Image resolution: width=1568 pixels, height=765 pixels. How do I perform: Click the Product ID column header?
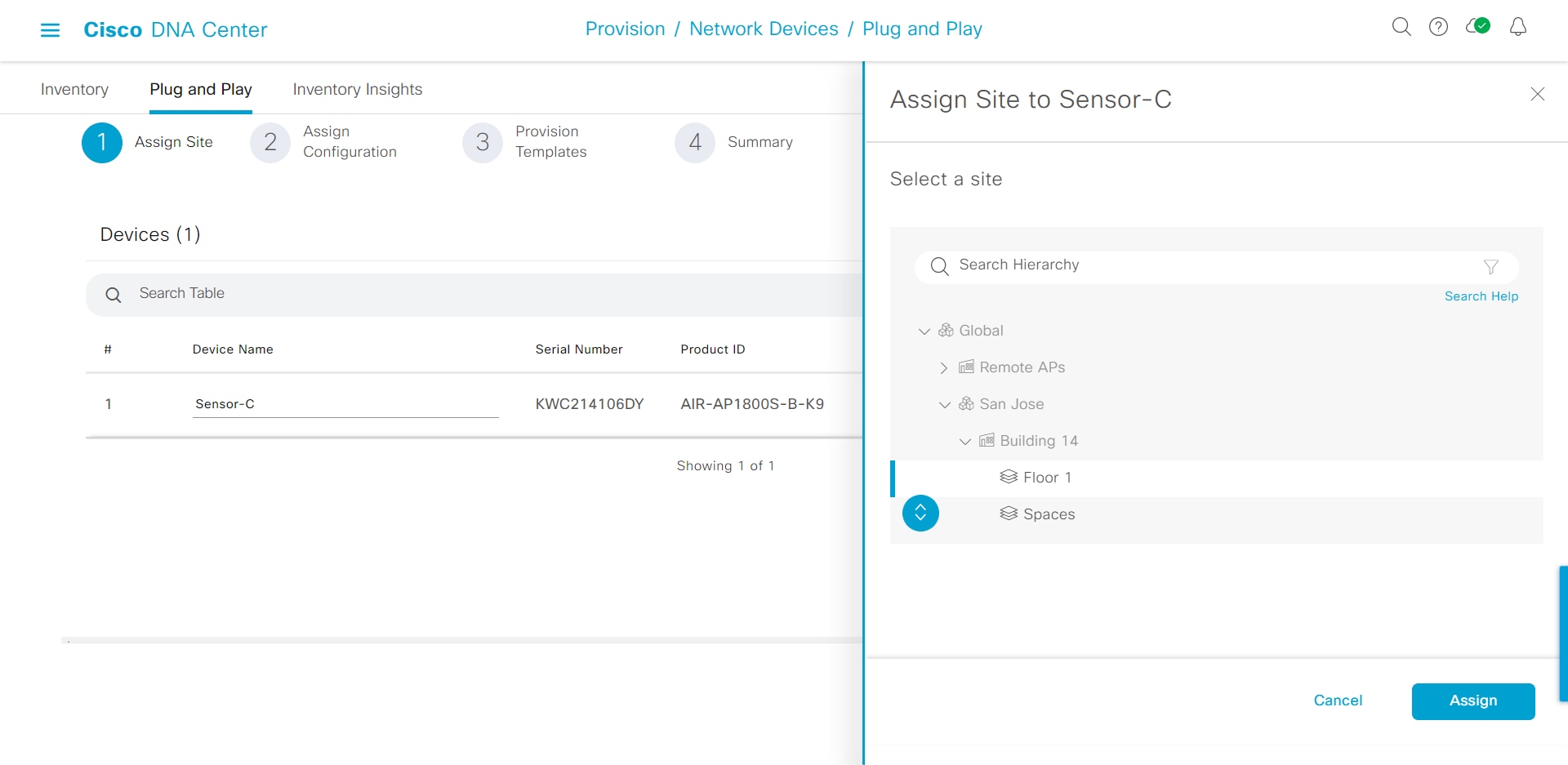(x=713, y=349)
